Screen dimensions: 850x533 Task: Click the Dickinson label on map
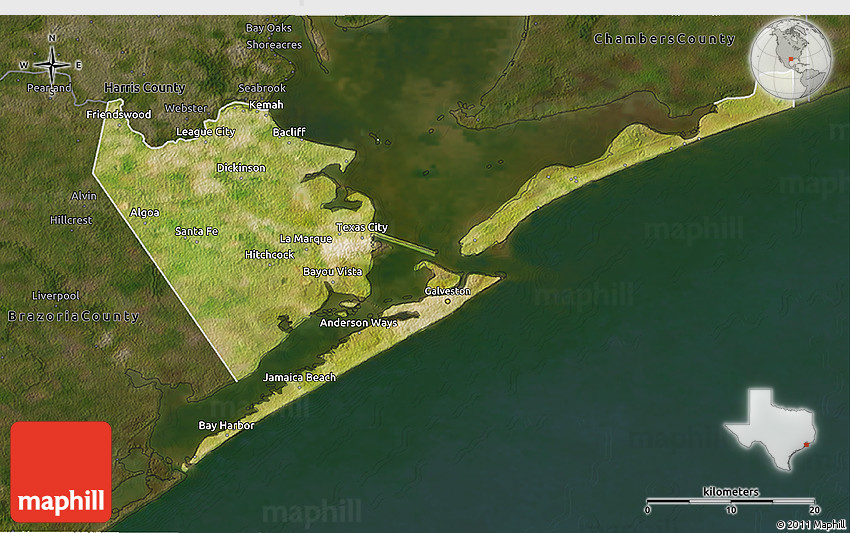pos(241,168)
